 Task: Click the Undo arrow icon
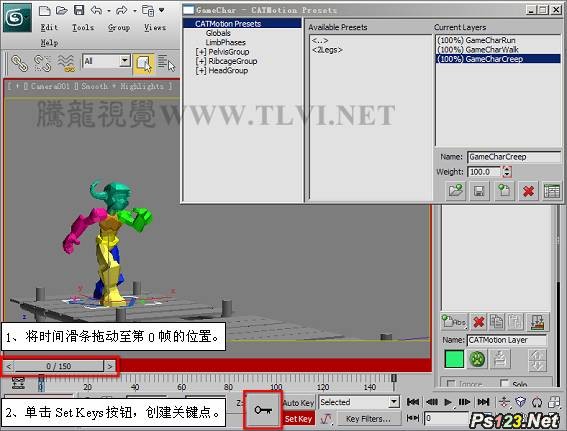tap(96, 10)
